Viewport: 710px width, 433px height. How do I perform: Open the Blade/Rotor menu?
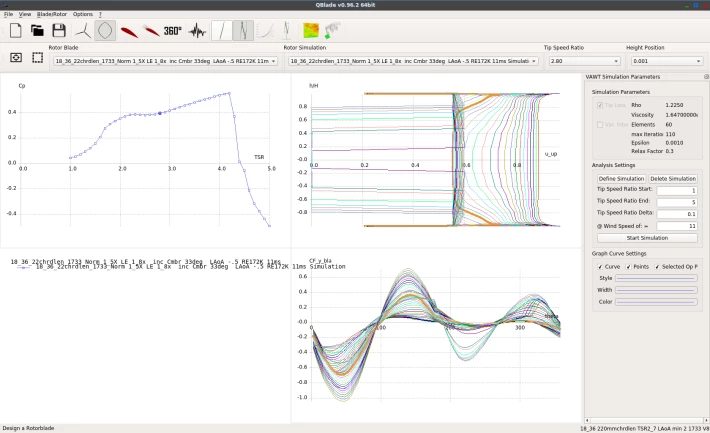(x=52, y=14)
